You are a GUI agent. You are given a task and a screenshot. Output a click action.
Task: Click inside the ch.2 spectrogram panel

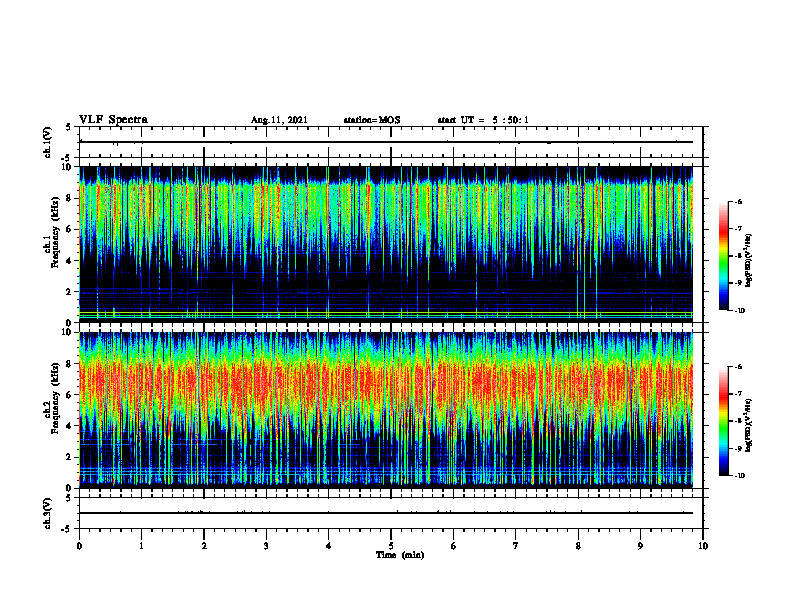click(386, 410)
